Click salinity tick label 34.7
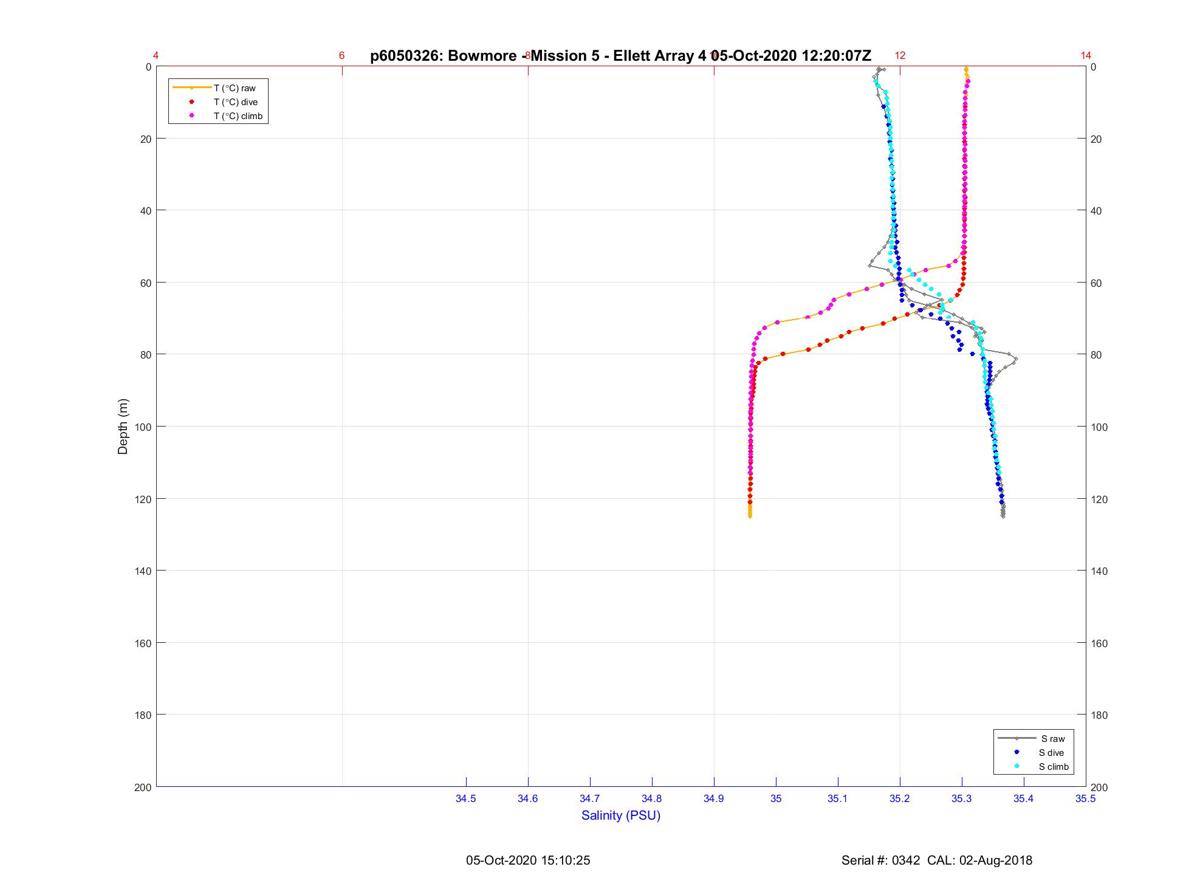Screen dimensions: 1200x885 pos(590,798)
